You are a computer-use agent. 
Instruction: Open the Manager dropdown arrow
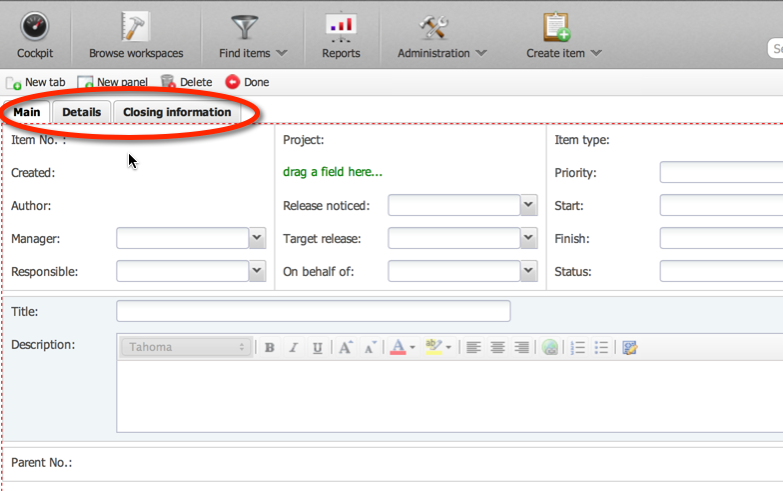[257, 238]
